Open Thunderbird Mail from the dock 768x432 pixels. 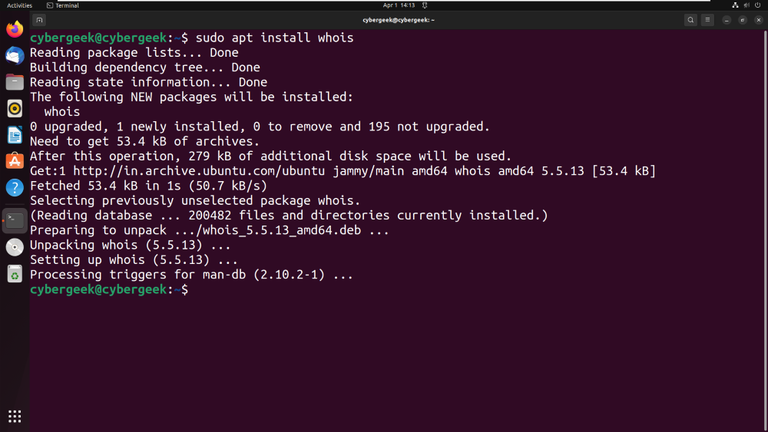click(x=14, y=56)
